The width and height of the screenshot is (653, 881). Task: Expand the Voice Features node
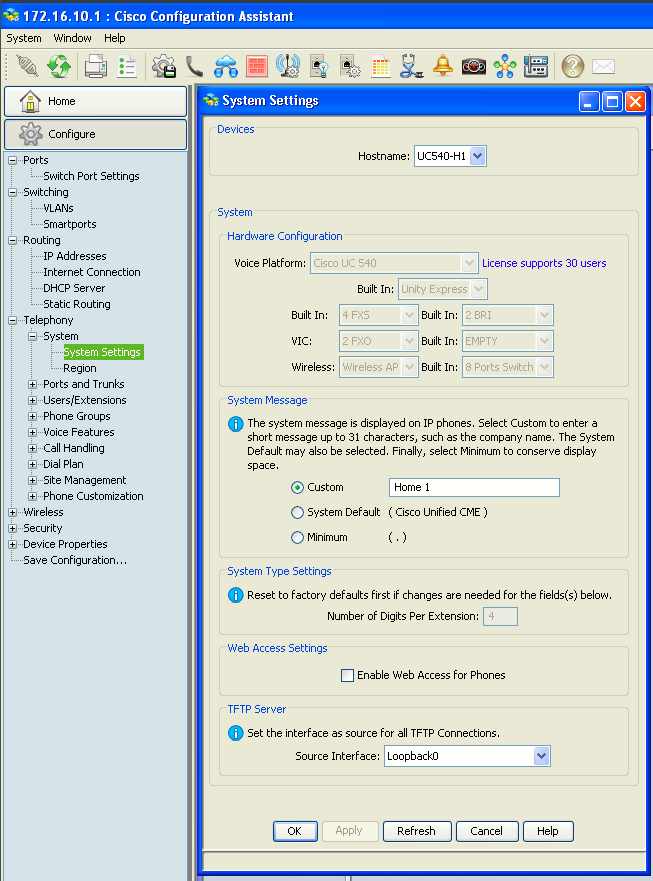33,433
